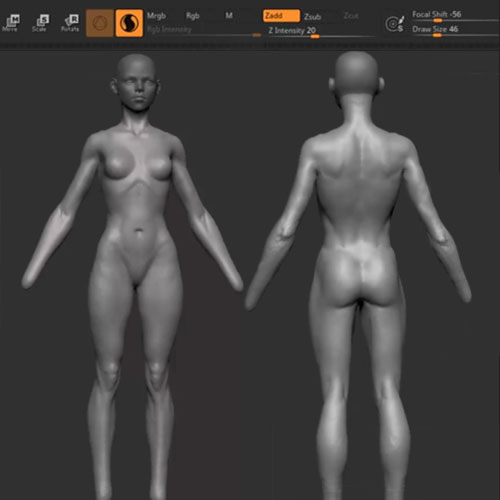Click the dimmed sphere gizmo icon
The height and width of the screenshot is (500, 500).
(99, 23)
